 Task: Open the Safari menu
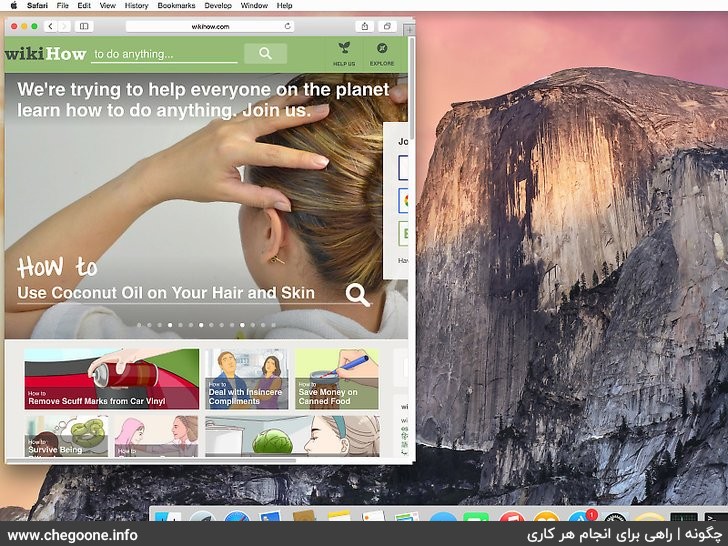pyautogui.click(x=37, y=6)
